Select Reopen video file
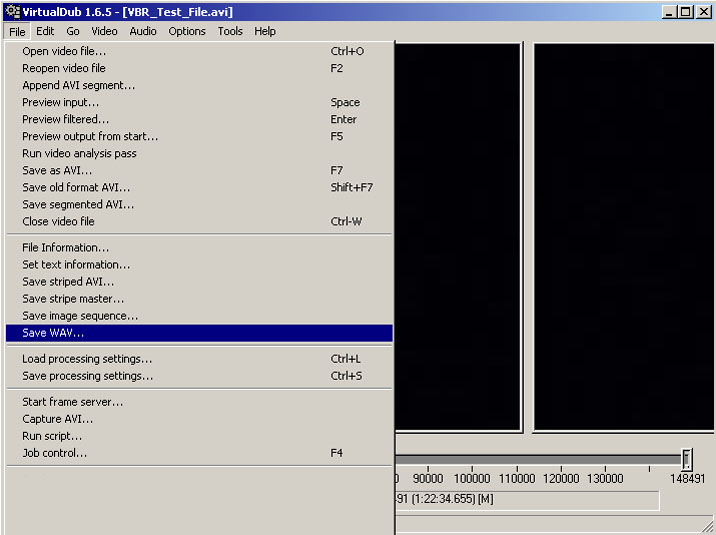 tap(199, 68)
